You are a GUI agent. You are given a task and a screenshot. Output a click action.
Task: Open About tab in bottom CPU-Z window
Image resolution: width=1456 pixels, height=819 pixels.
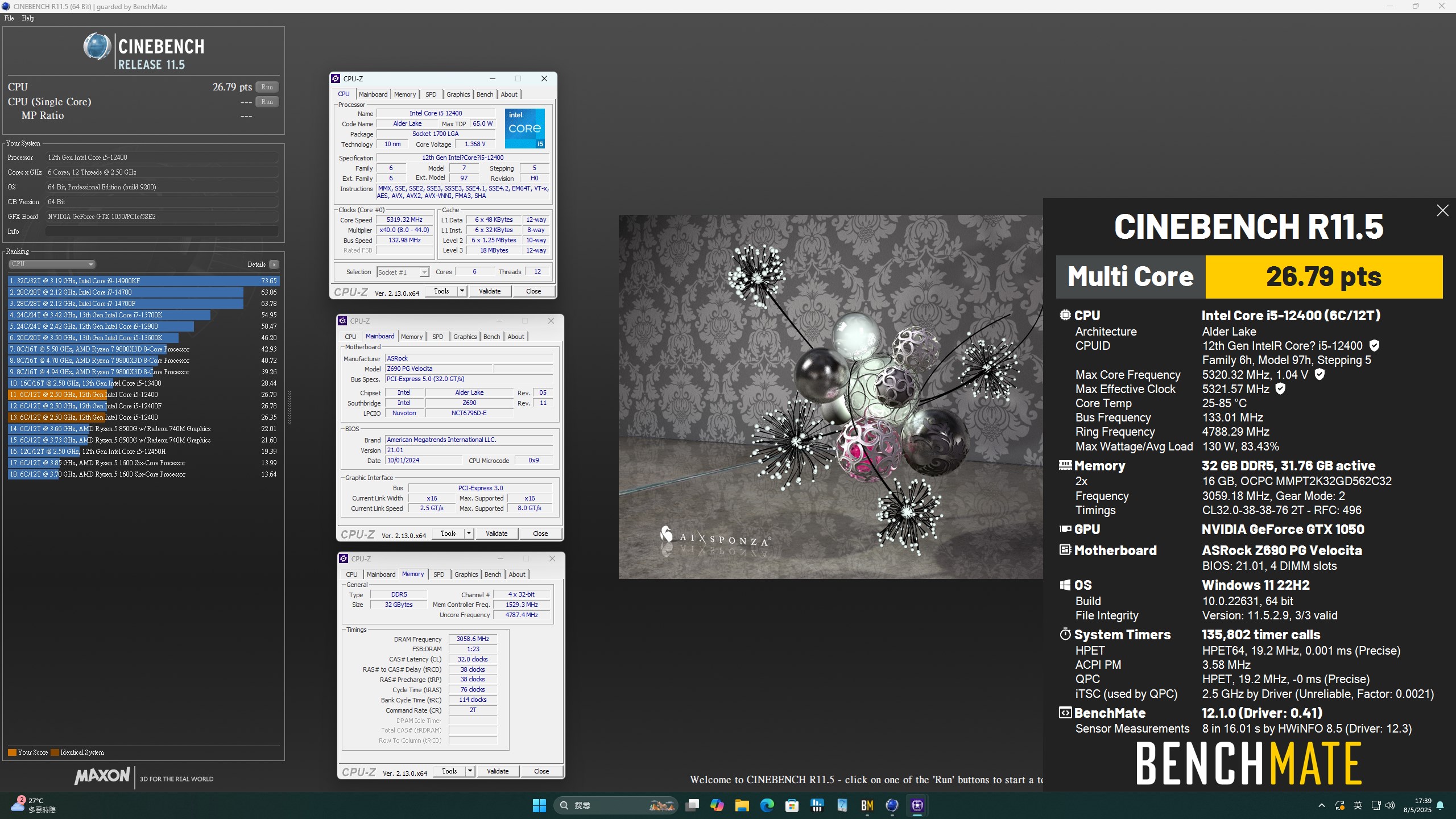coord(517,574)
